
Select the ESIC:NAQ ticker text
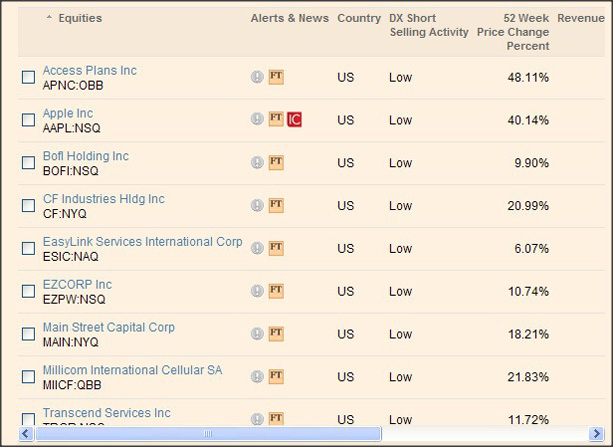click(71, 257)
